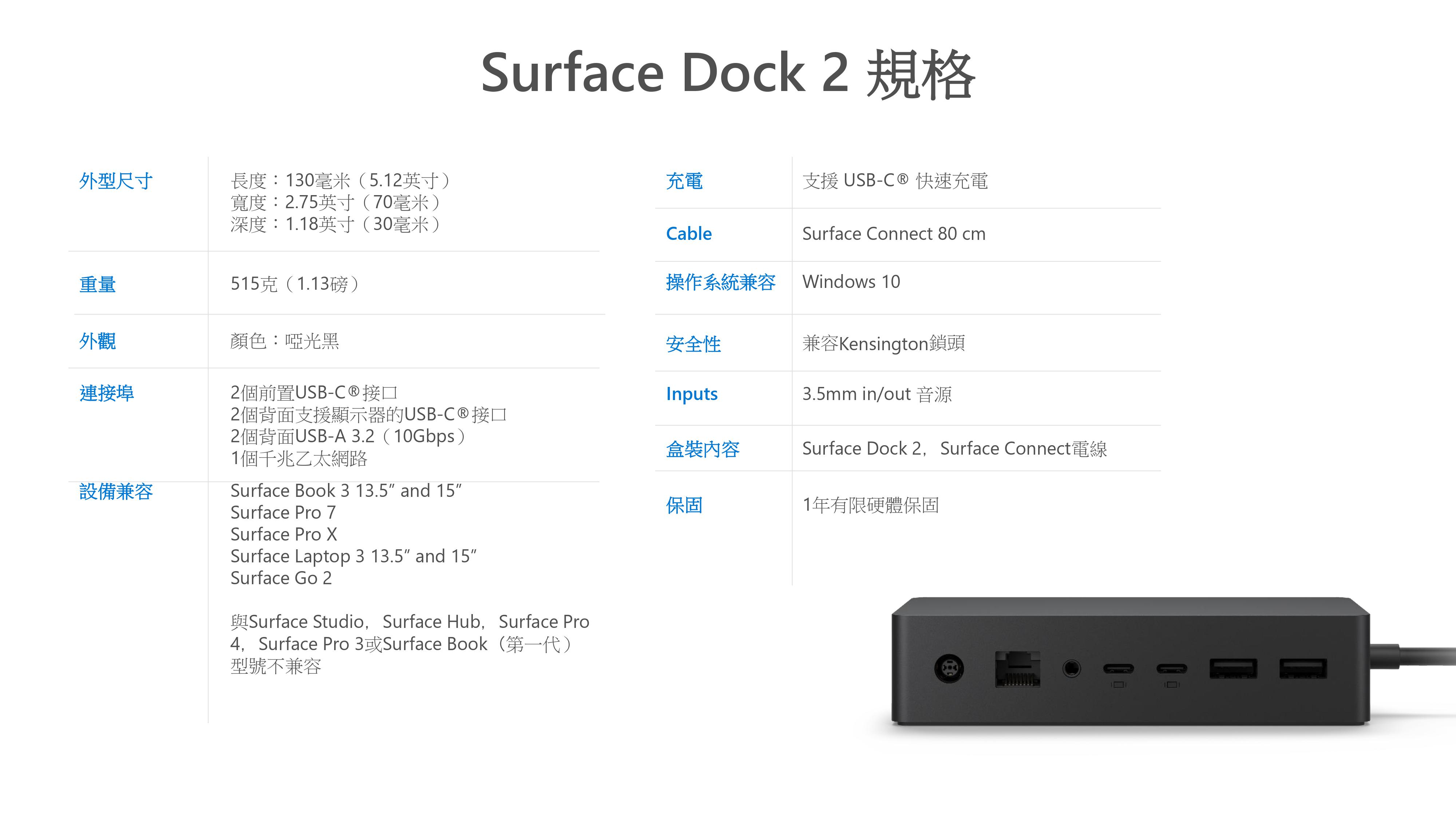Click the 保固 heading label

[684, 505]
